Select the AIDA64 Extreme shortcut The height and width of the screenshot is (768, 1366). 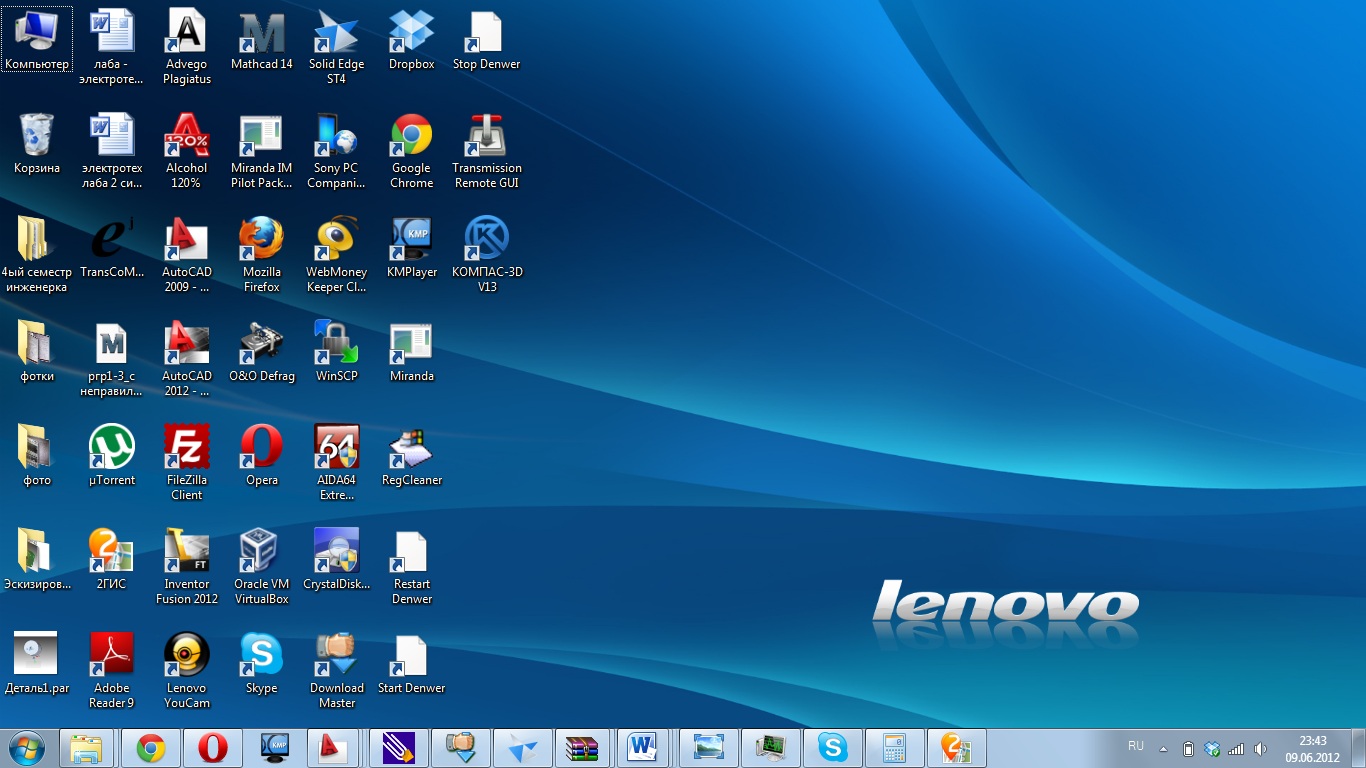pyautogui.click(x=337, y=463)
